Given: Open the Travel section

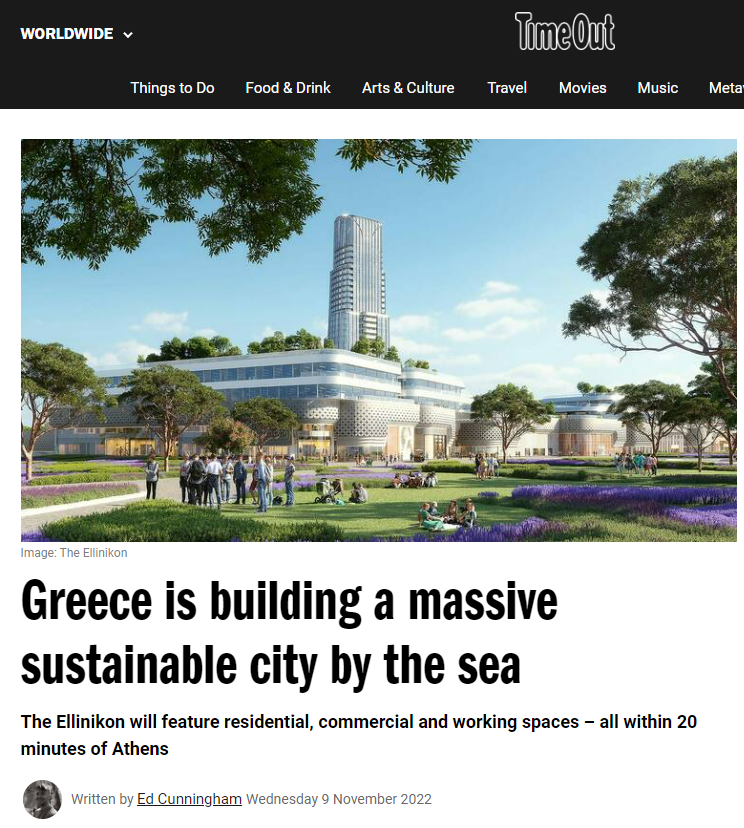Looking at the screenshot, I should pyautogui.click(x=507, y=88).
